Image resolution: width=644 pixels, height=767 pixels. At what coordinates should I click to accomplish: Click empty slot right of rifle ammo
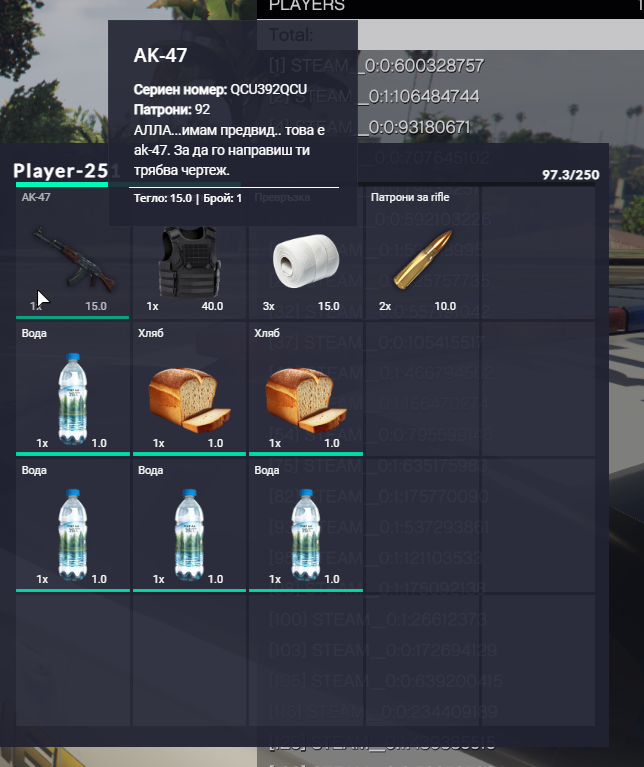click(538, 253)
